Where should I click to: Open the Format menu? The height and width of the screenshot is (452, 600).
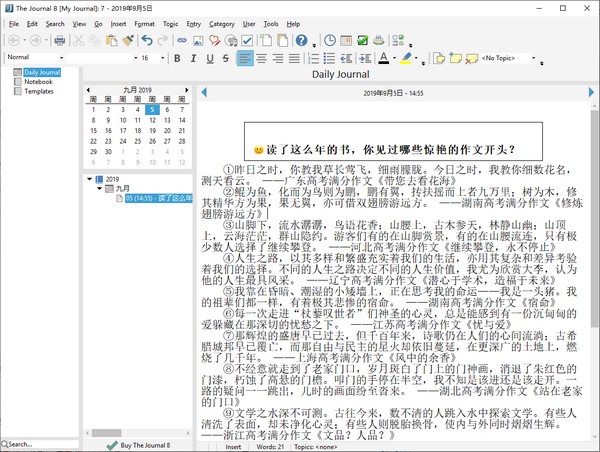[x=144, y=23]
